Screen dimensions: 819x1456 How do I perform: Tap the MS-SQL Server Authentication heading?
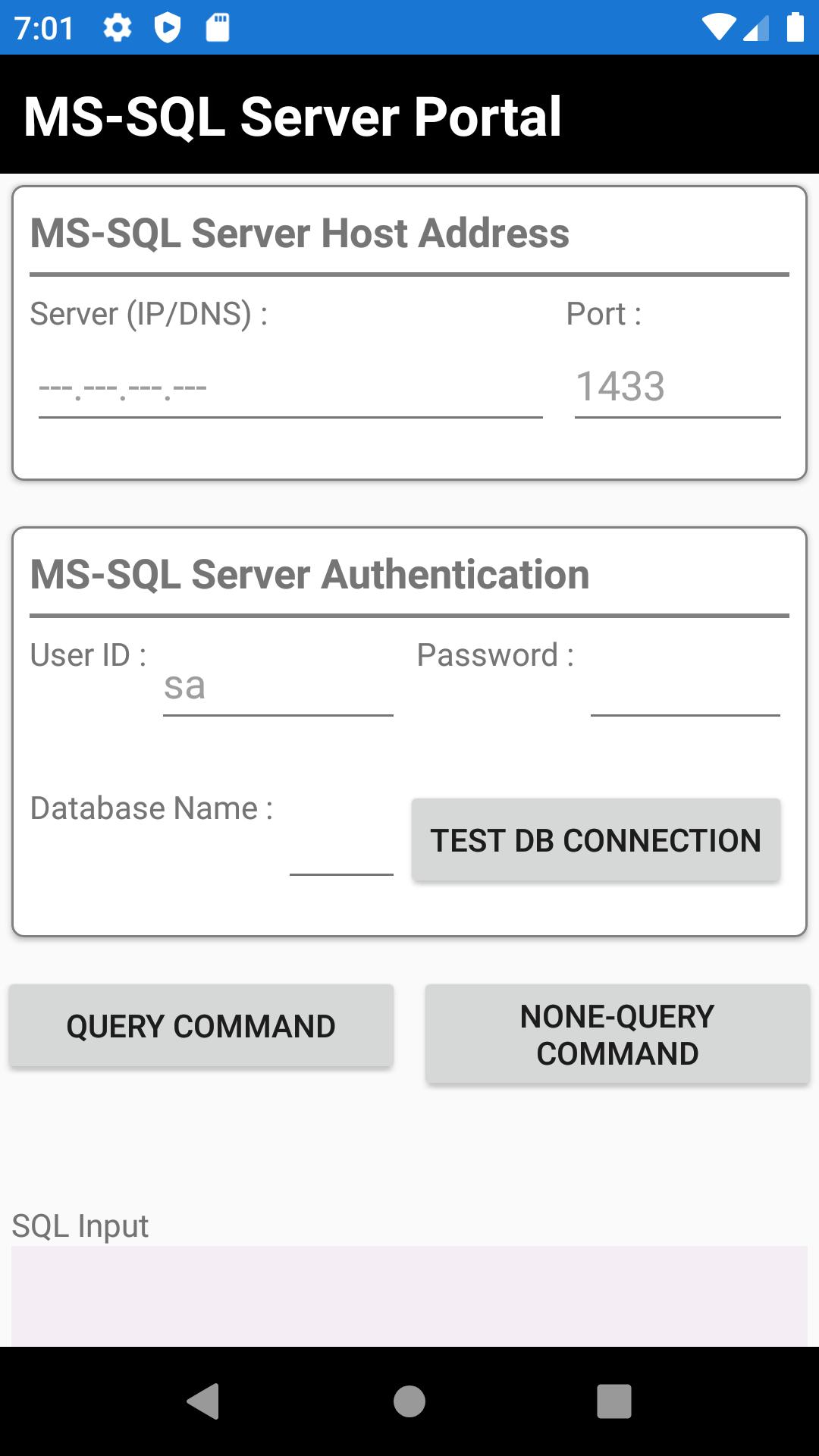[x=309, y=574]
